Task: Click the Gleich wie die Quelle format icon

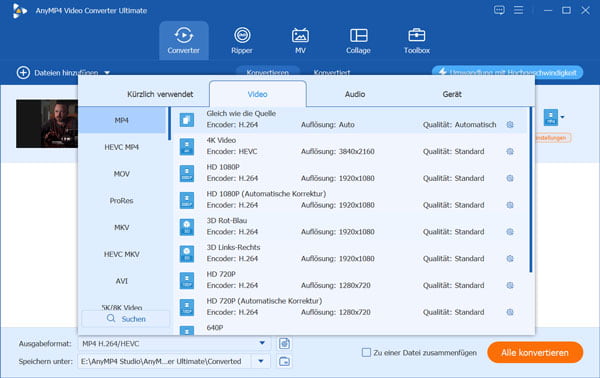Action: [187, 120]
